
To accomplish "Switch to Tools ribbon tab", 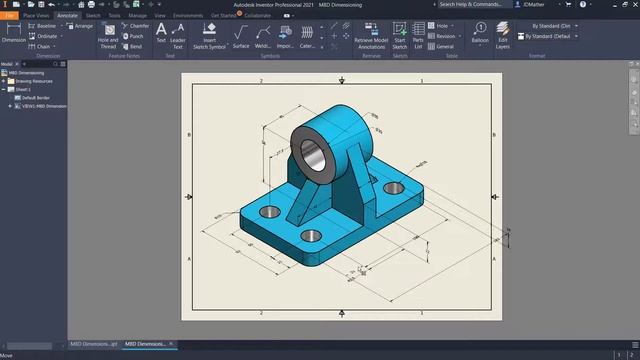I will click(x=114, y=16).
